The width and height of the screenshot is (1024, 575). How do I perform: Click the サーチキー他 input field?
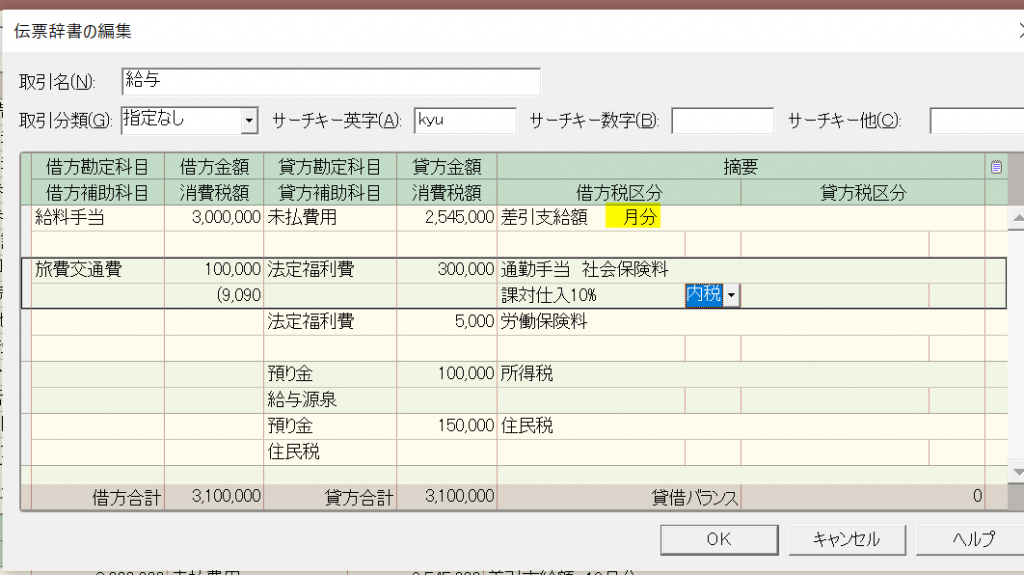tap(975, 121)
